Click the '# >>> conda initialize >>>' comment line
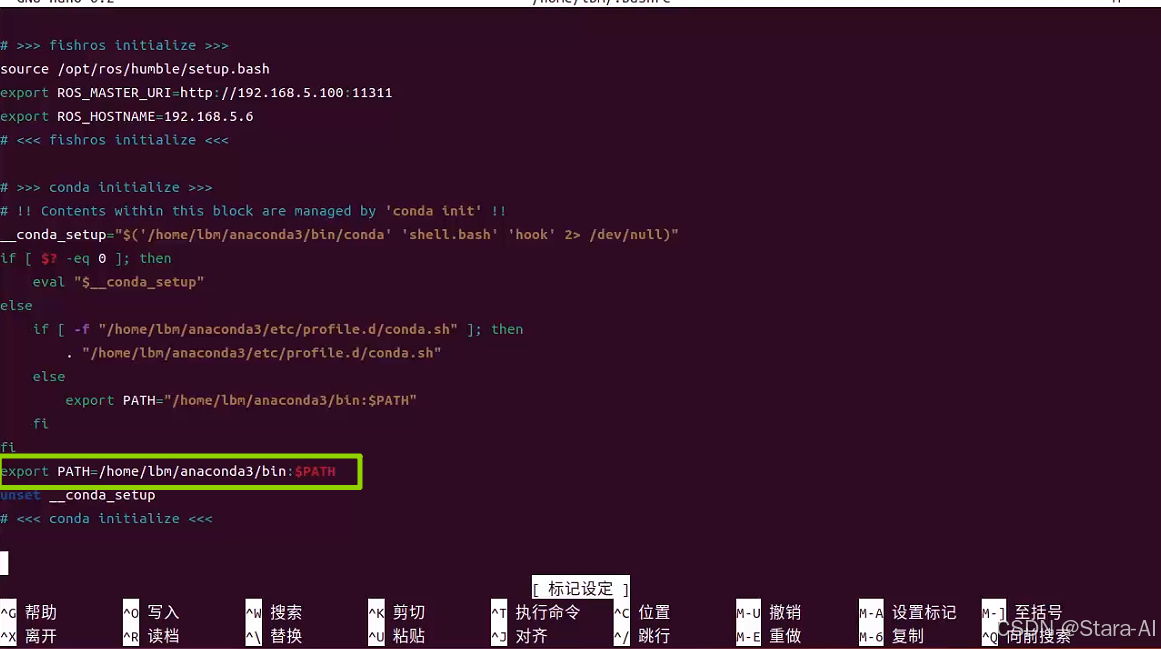Viewport: 1161px width, 649px height. 107,188
